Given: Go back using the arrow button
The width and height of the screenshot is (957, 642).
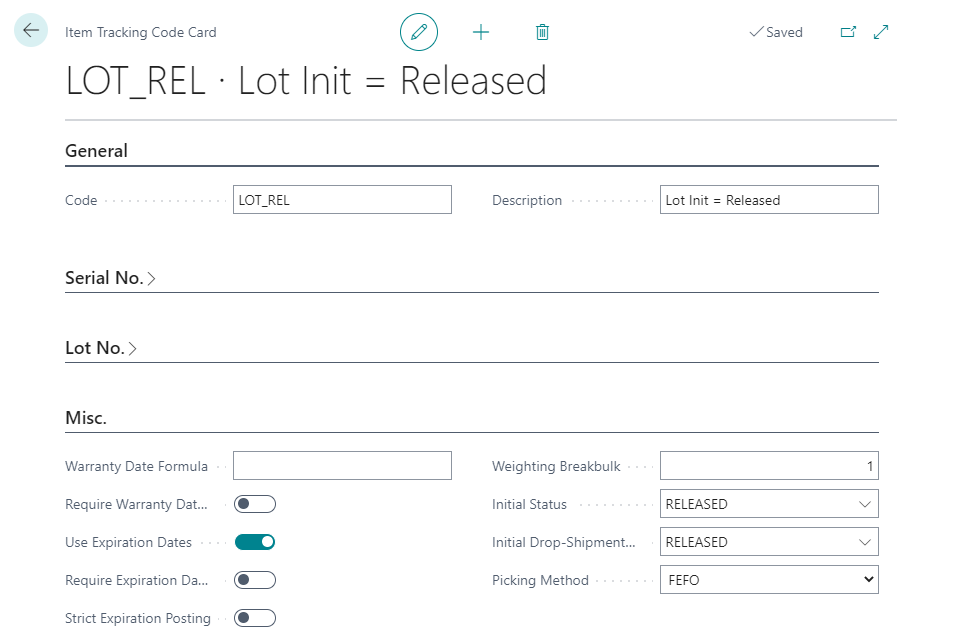Looking at the screenshot, I should pyautogui.click(x=31, y=30).
